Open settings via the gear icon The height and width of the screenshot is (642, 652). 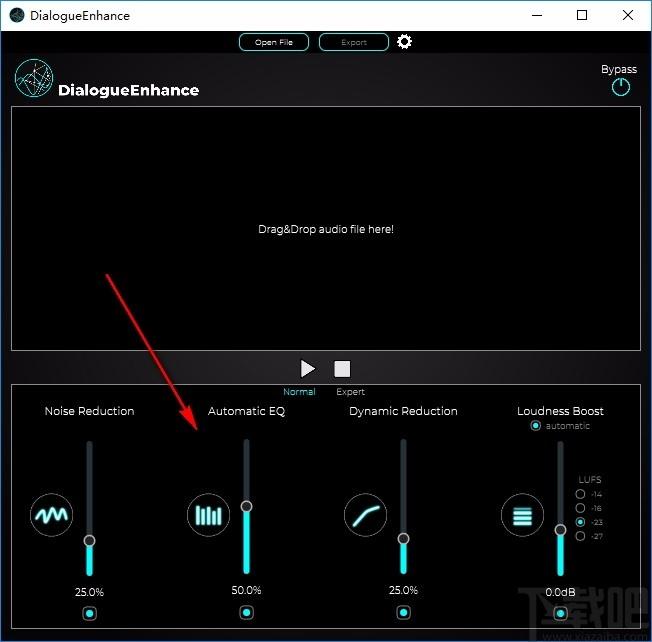404,42
